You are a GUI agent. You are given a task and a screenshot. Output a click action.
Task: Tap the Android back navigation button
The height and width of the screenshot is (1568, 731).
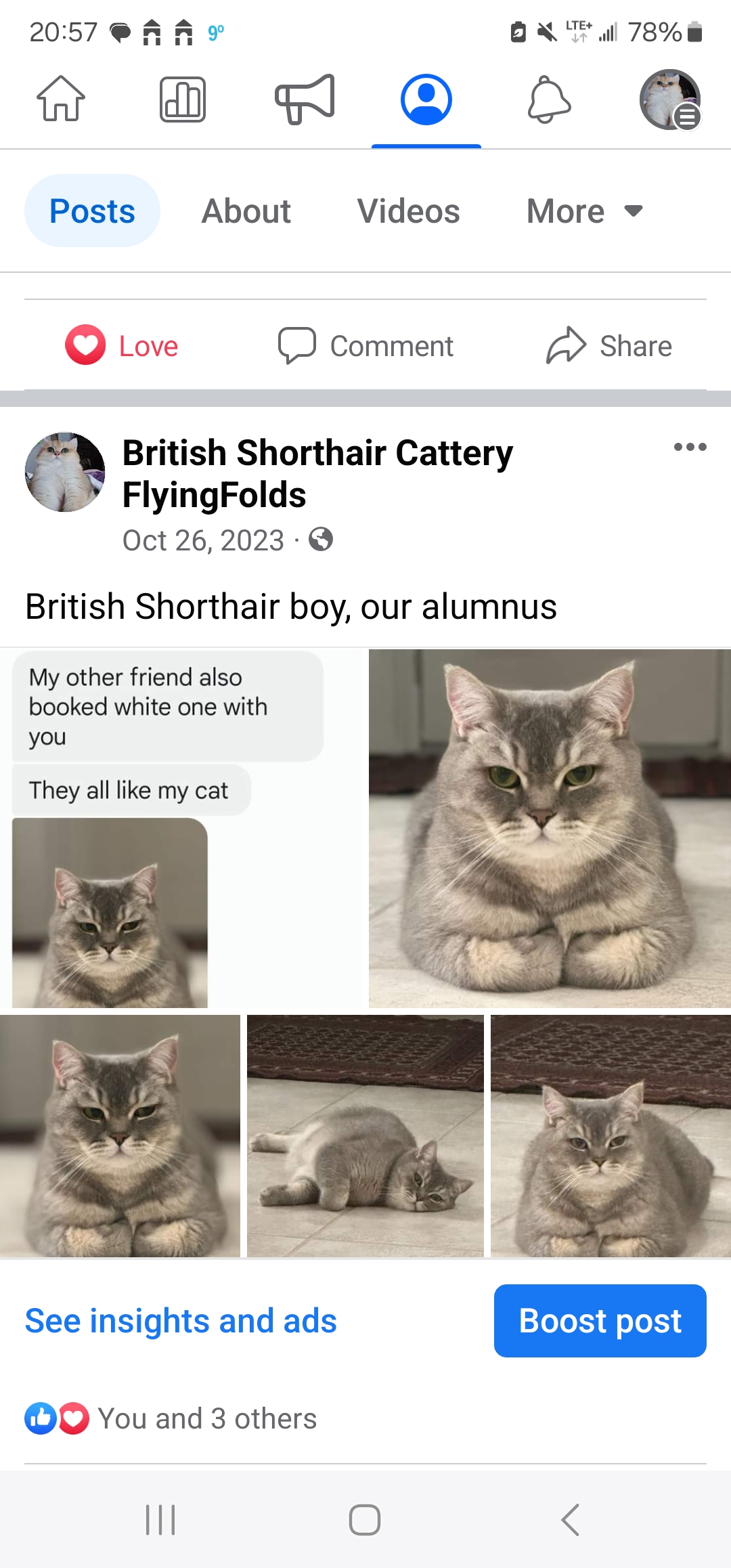pyautogui.click(x=570, y=1520)
